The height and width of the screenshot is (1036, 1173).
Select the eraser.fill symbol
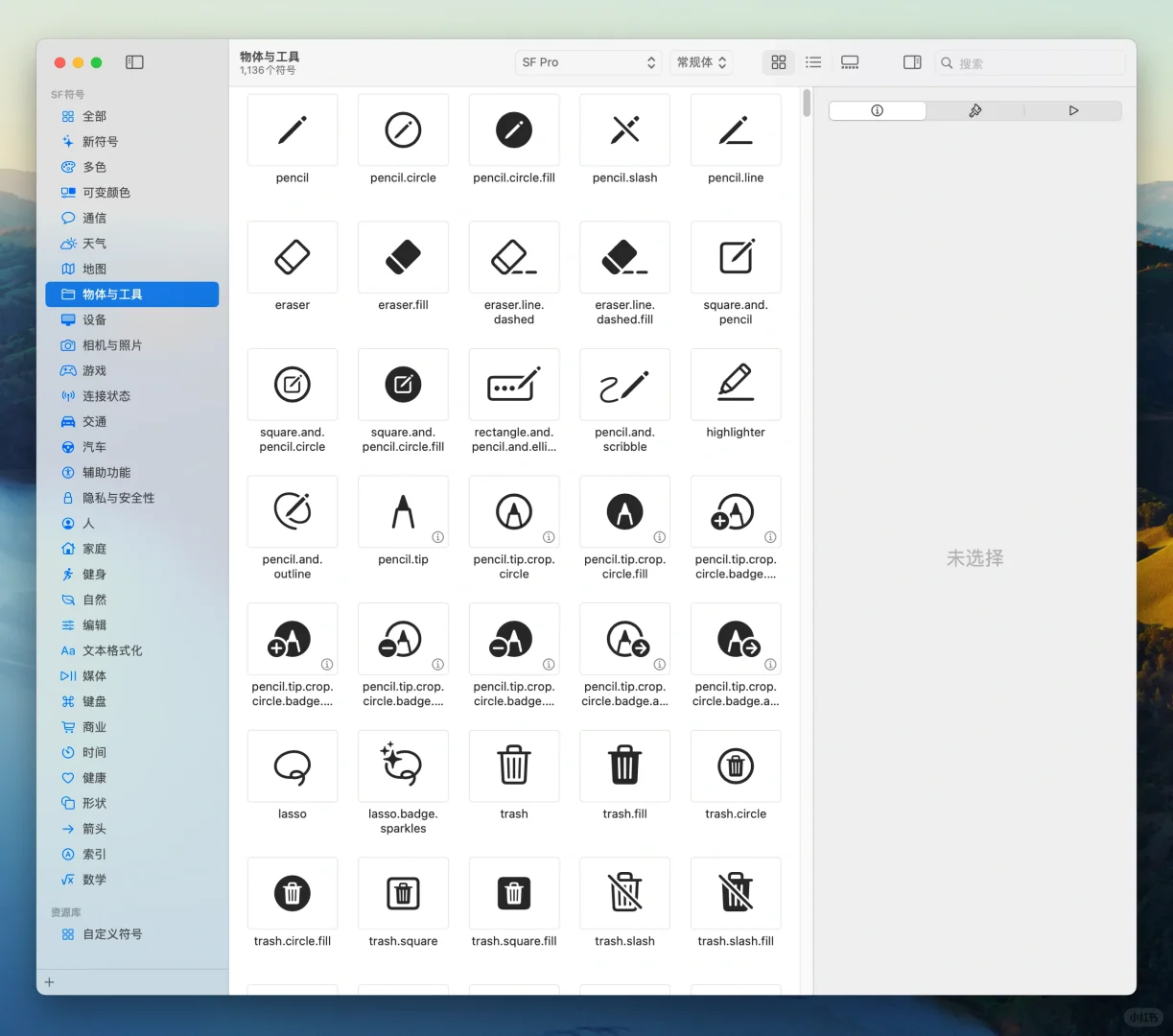coord(403,257)
